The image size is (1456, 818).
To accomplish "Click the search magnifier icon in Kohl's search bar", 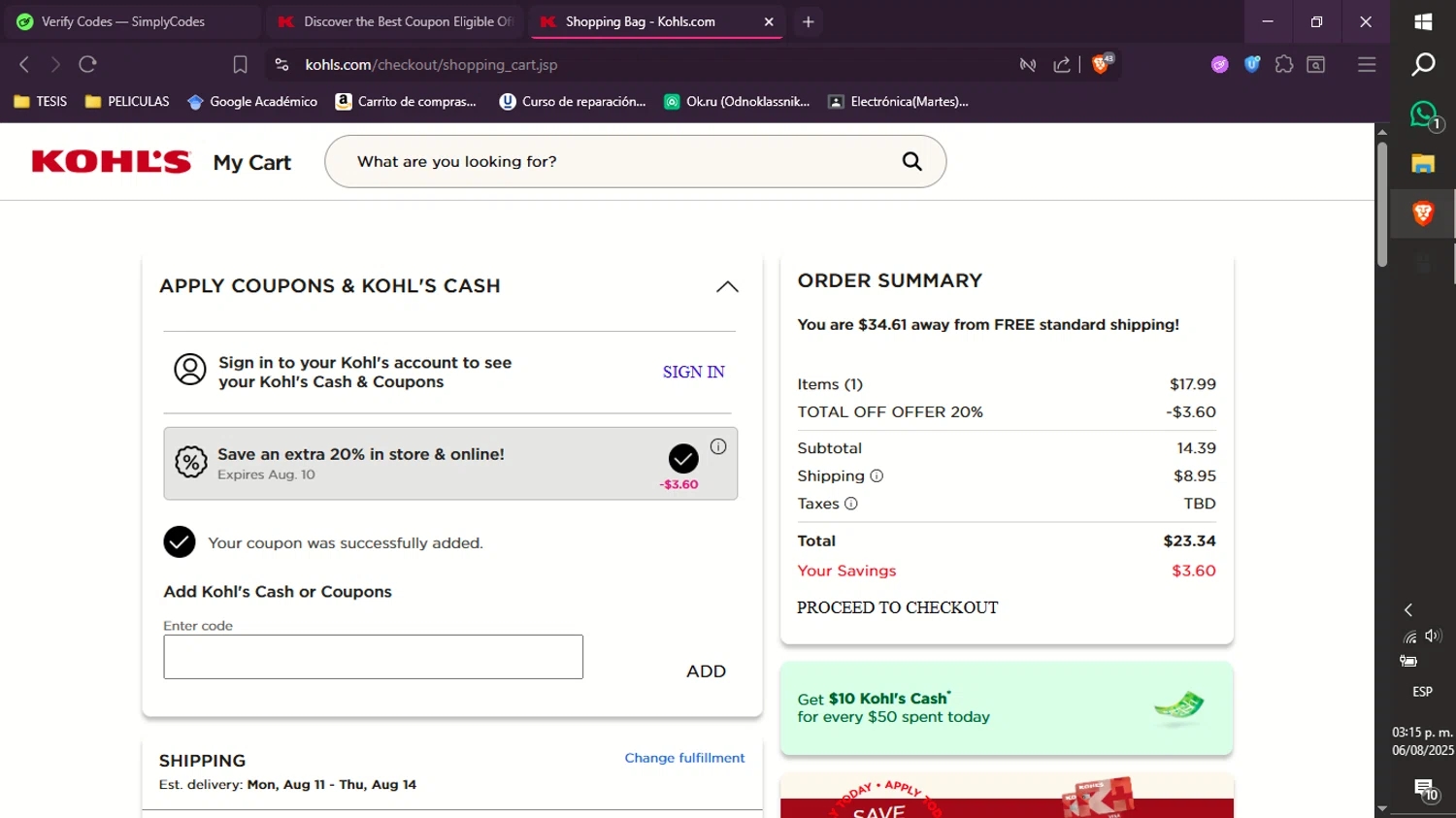I will pyautogui.click(x=911, y=161).
